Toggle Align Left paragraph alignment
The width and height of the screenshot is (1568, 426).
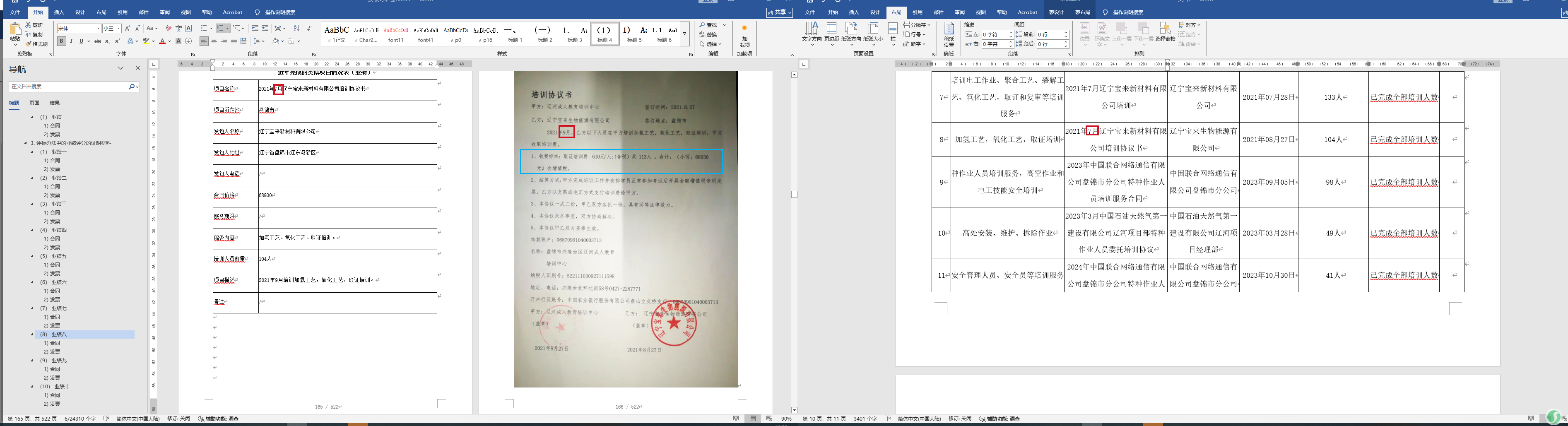tap(205, 41)
